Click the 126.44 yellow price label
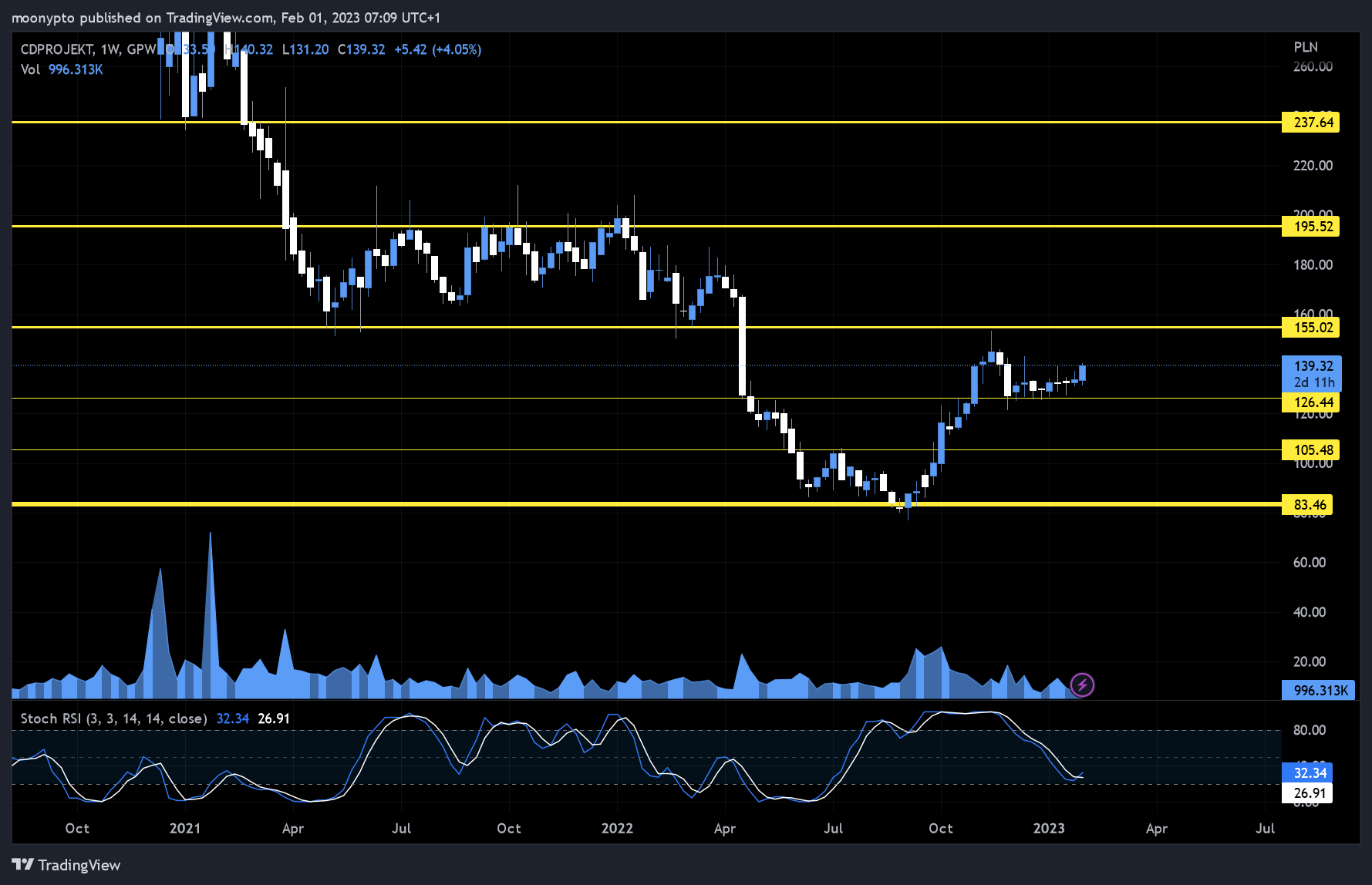The image size is (1372, 885). click(1310, 402)
